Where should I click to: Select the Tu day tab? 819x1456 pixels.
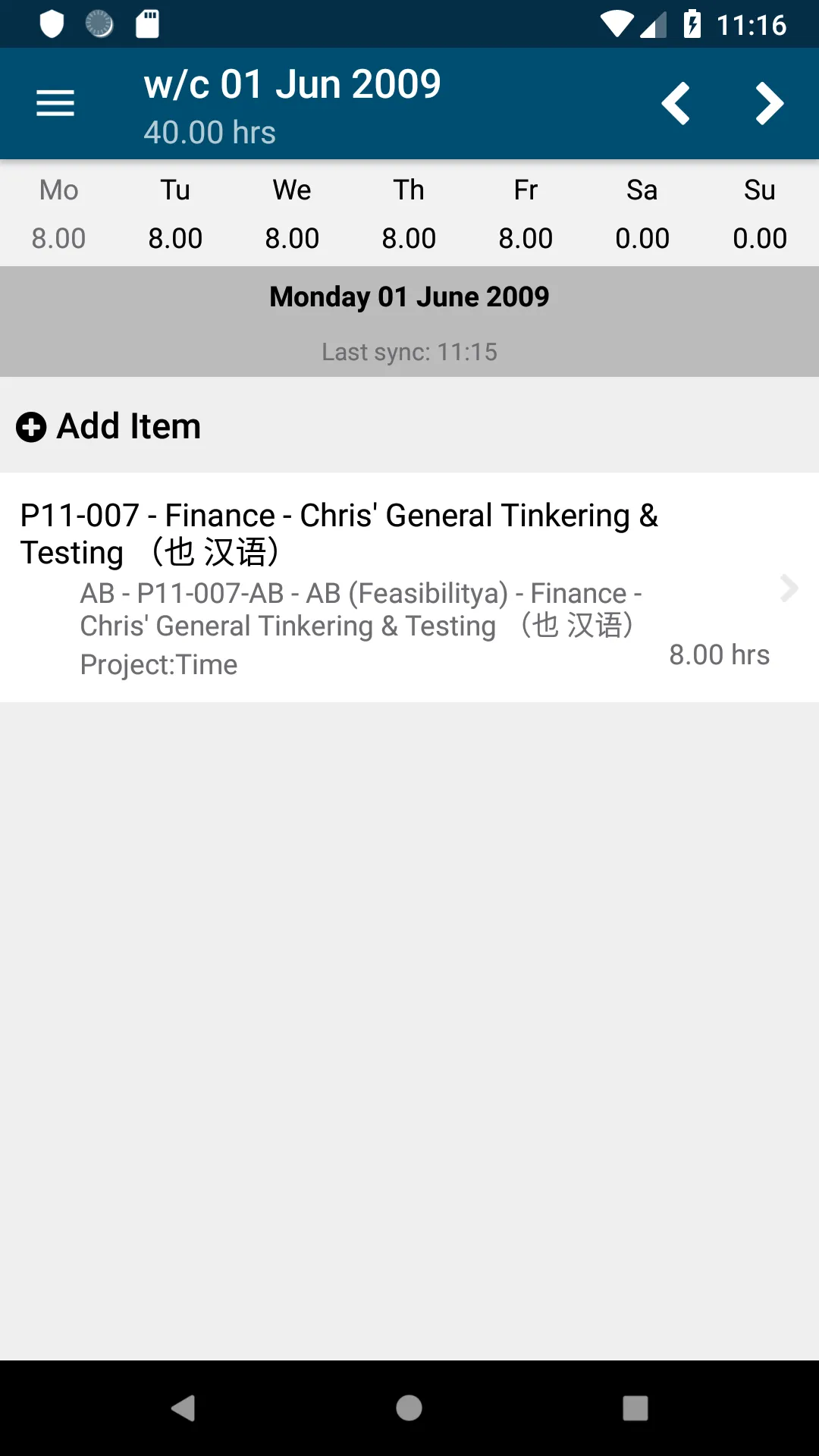click(x=175, y=214)
